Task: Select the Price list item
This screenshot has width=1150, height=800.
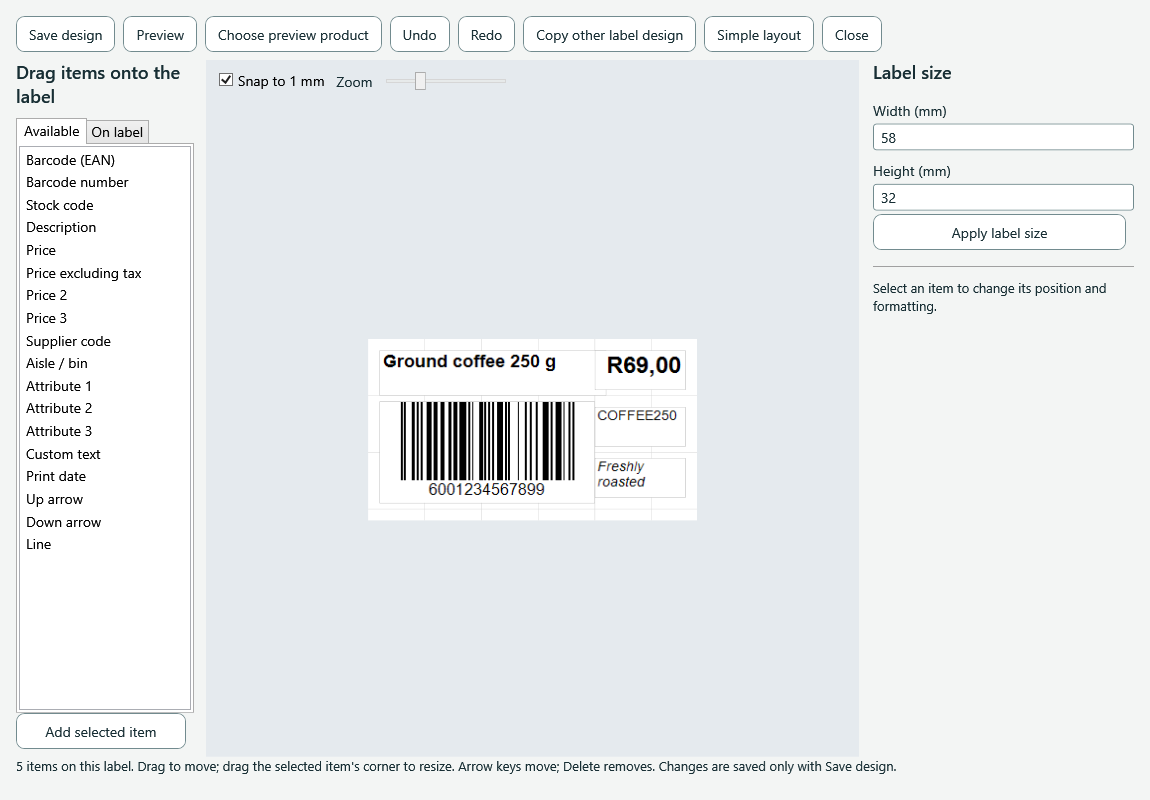Action: (105, 250)
